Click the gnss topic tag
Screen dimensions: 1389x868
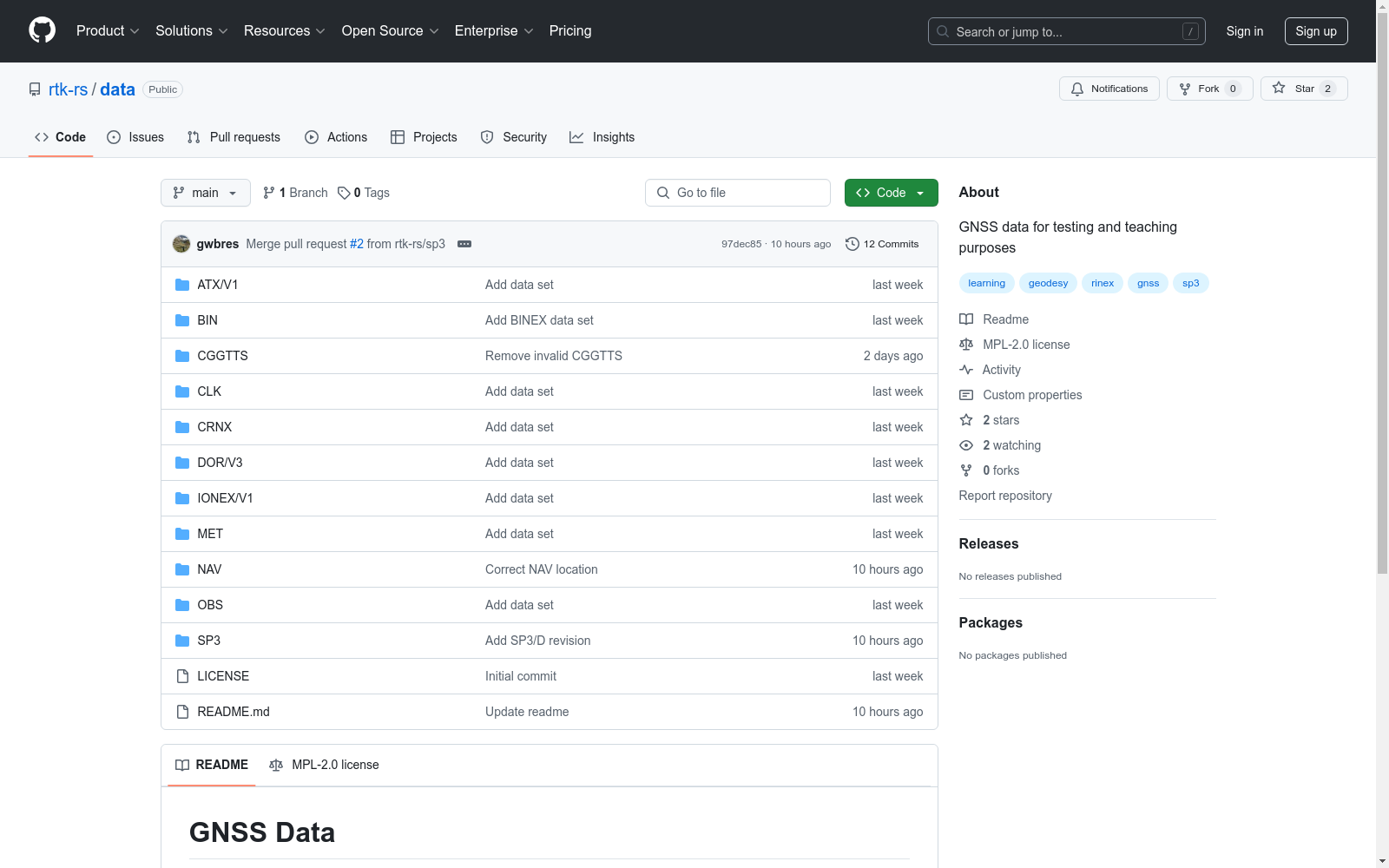tap(1148, 283)
